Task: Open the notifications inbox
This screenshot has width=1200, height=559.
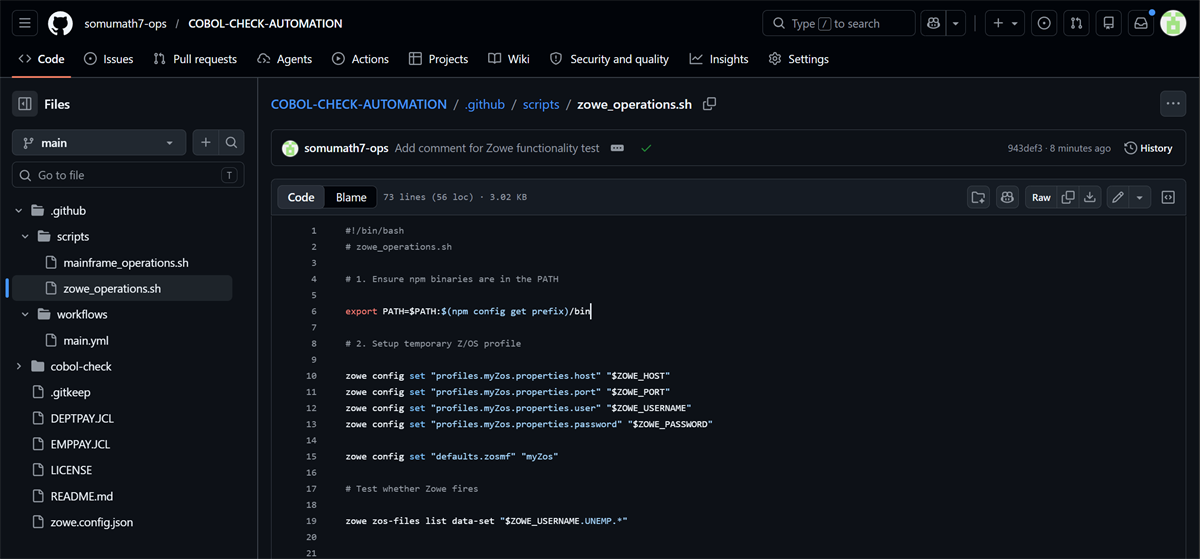Action: [x=1140, y=23]
